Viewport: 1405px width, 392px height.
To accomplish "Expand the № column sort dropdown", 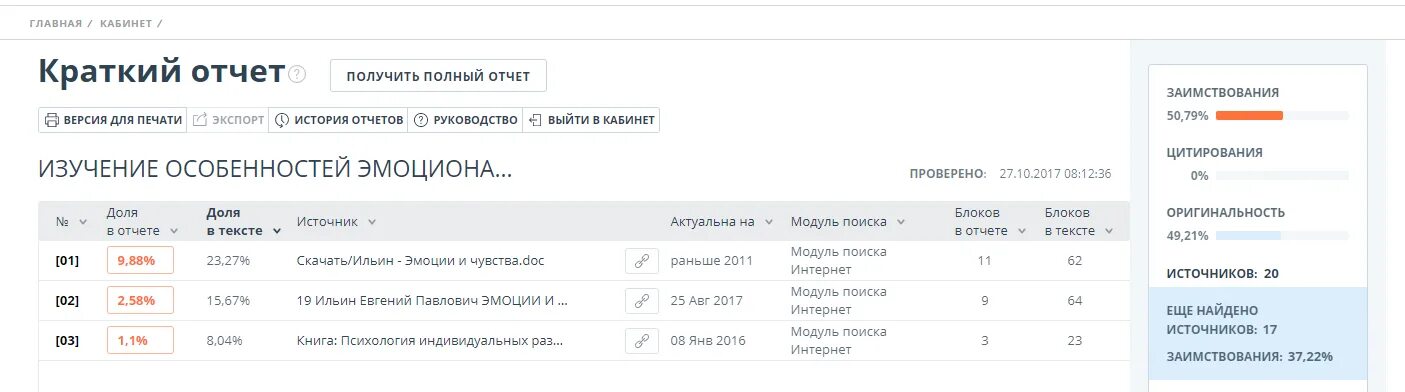I will (83, 222).
